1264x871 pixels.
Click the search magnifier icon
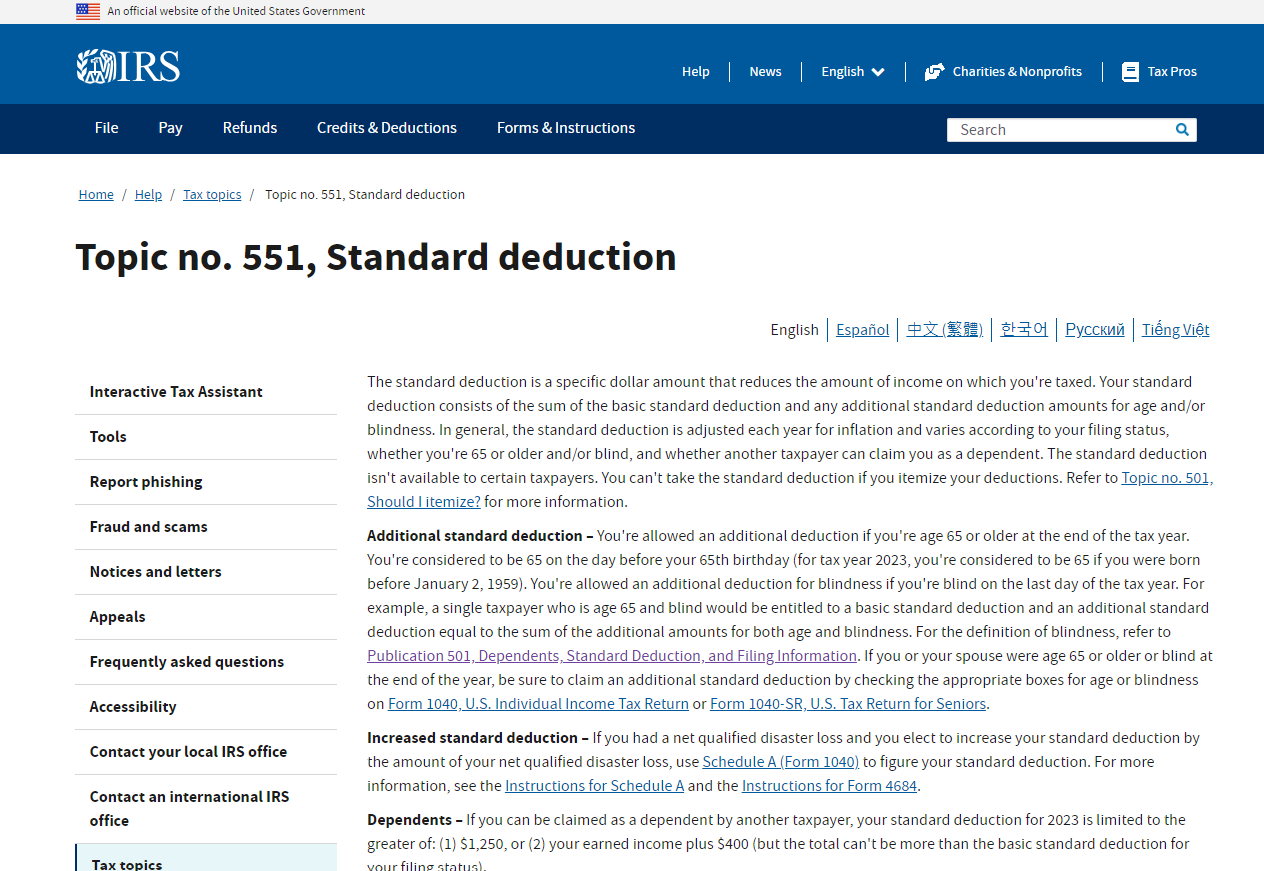(1182, 130)
